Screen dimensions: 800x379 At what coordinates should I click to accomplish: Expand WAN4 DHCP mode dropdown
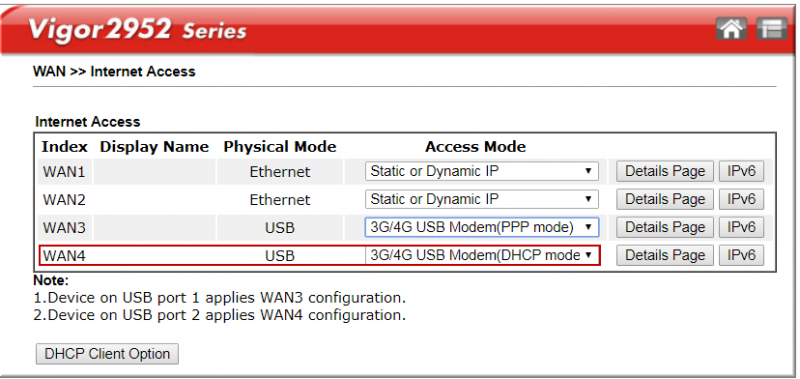coord(482,255)
